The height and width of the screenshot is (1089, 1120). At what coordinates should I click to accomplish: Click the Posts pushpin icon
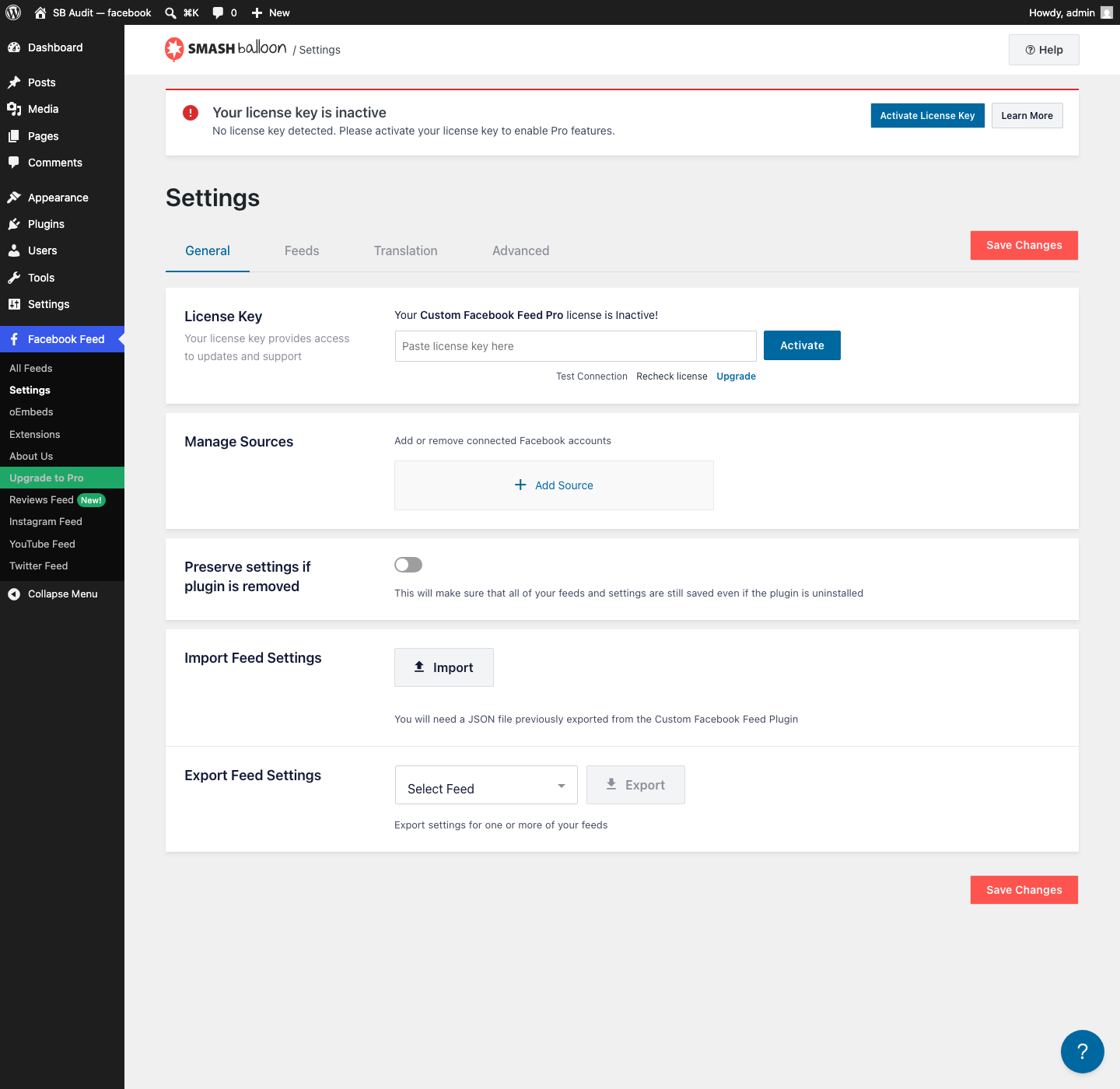(x=14, y=82)
